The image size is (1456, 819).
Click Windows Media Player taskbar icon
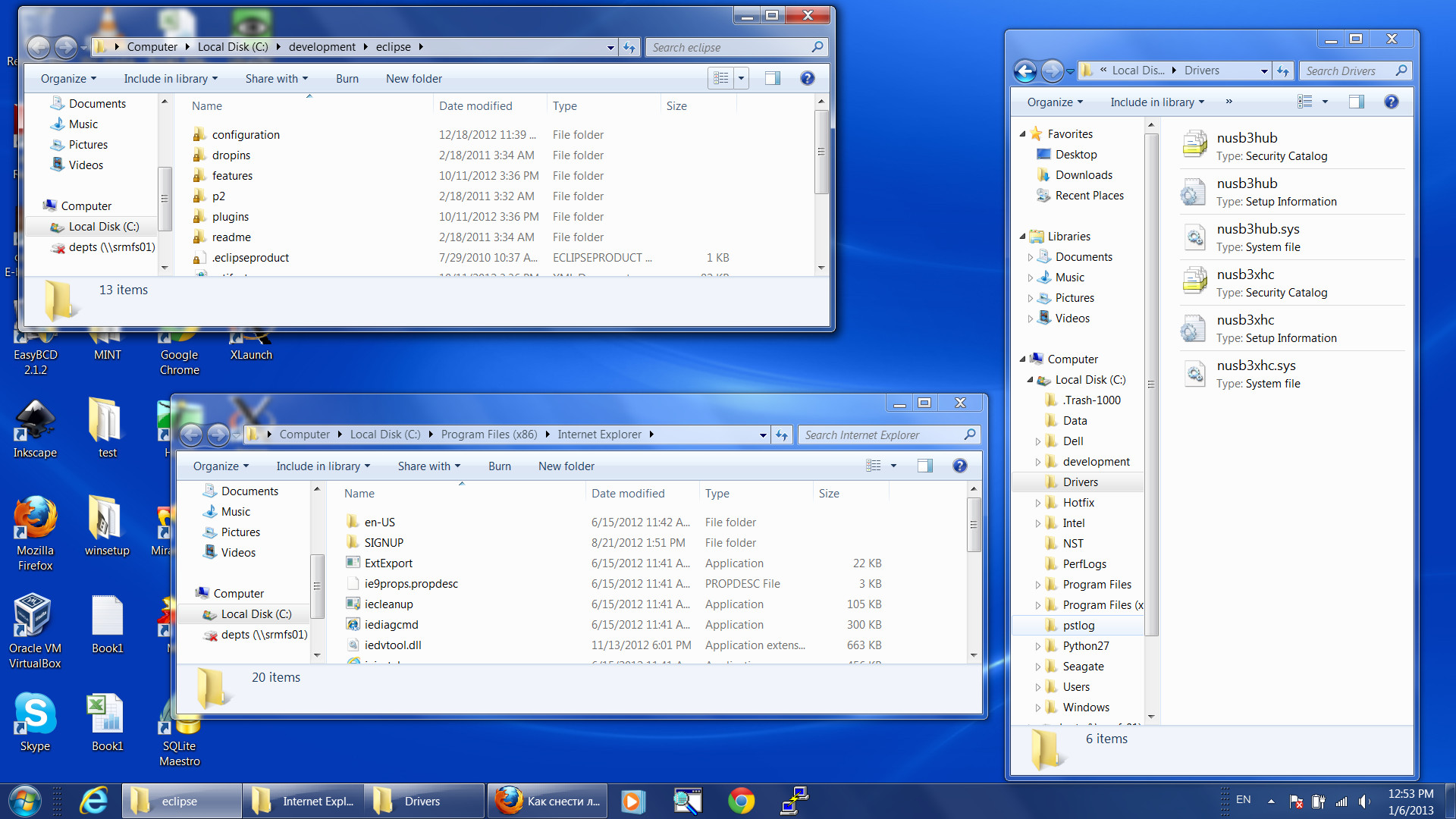632,801
